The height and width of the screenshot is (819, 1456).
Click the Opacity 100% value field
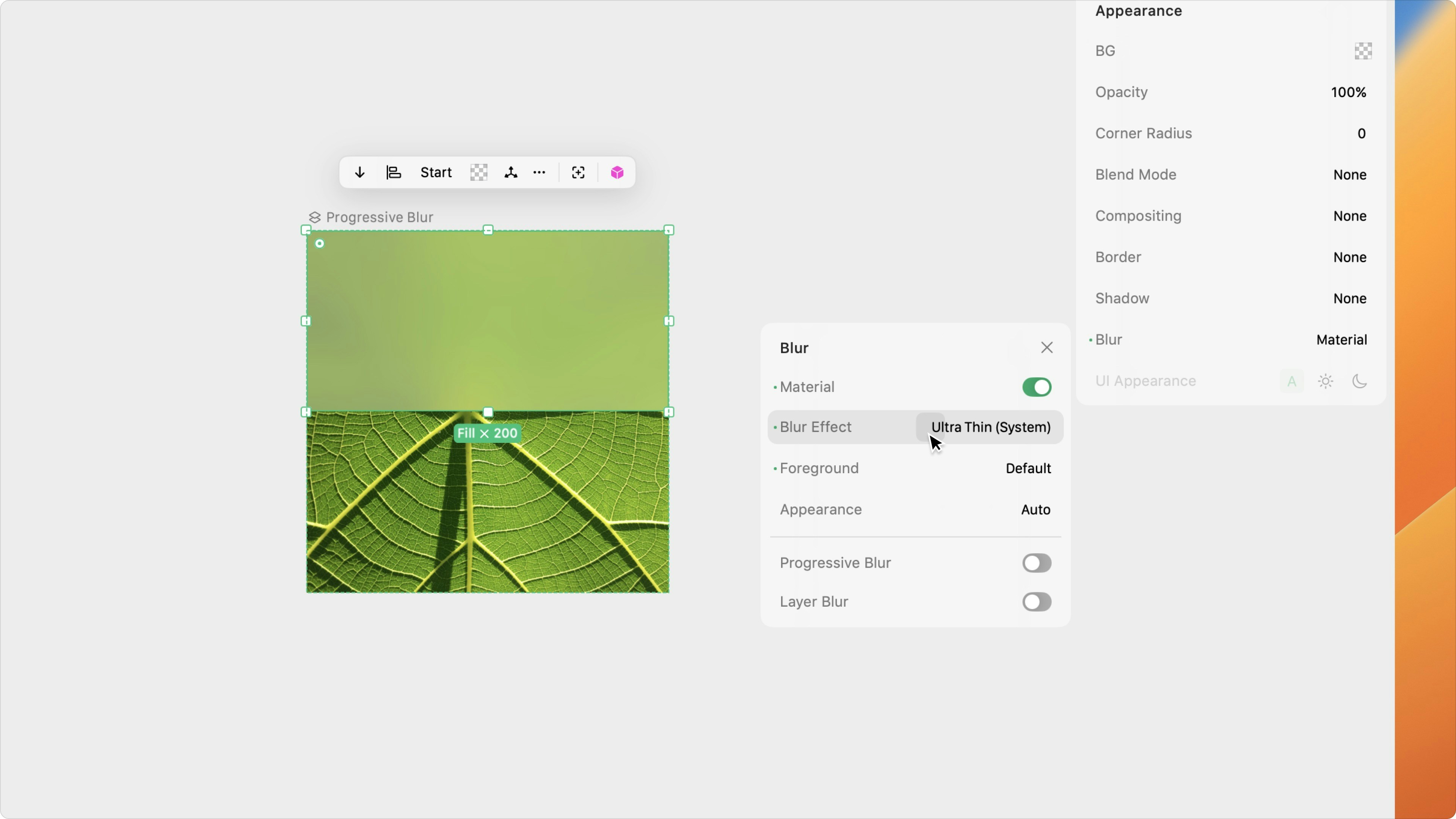coord(1348,92)
